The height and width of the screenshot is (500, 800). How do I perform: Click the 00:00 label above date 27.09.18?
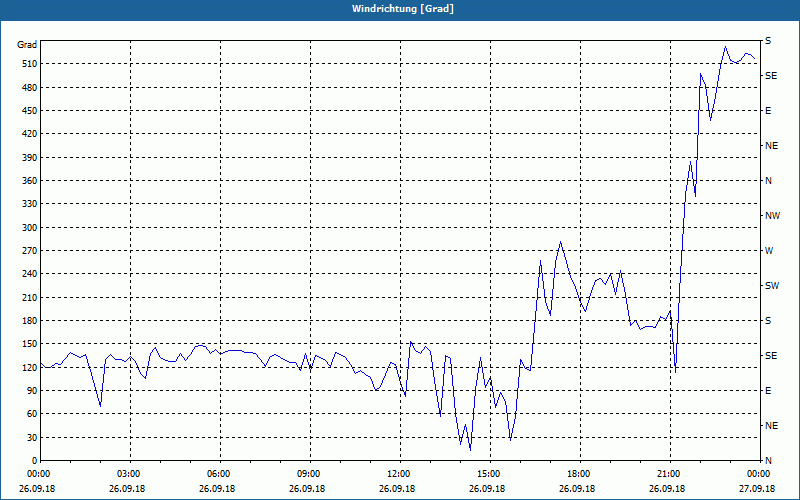point(759,474)
